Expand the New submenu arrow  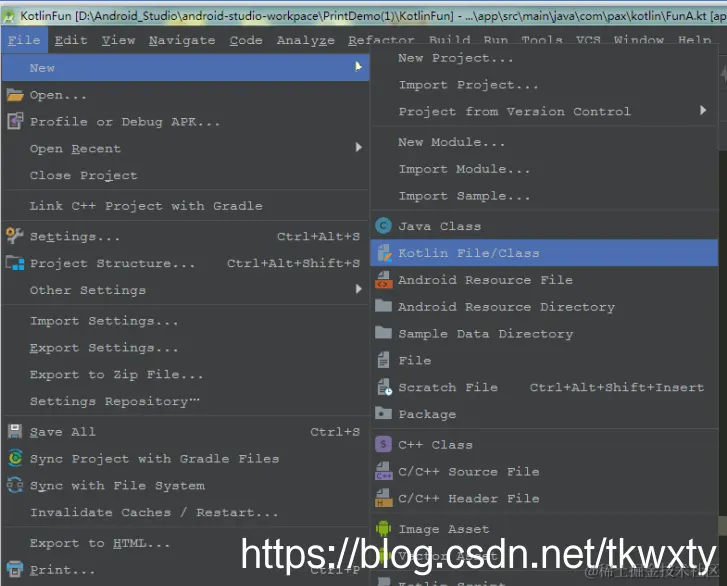358,67
